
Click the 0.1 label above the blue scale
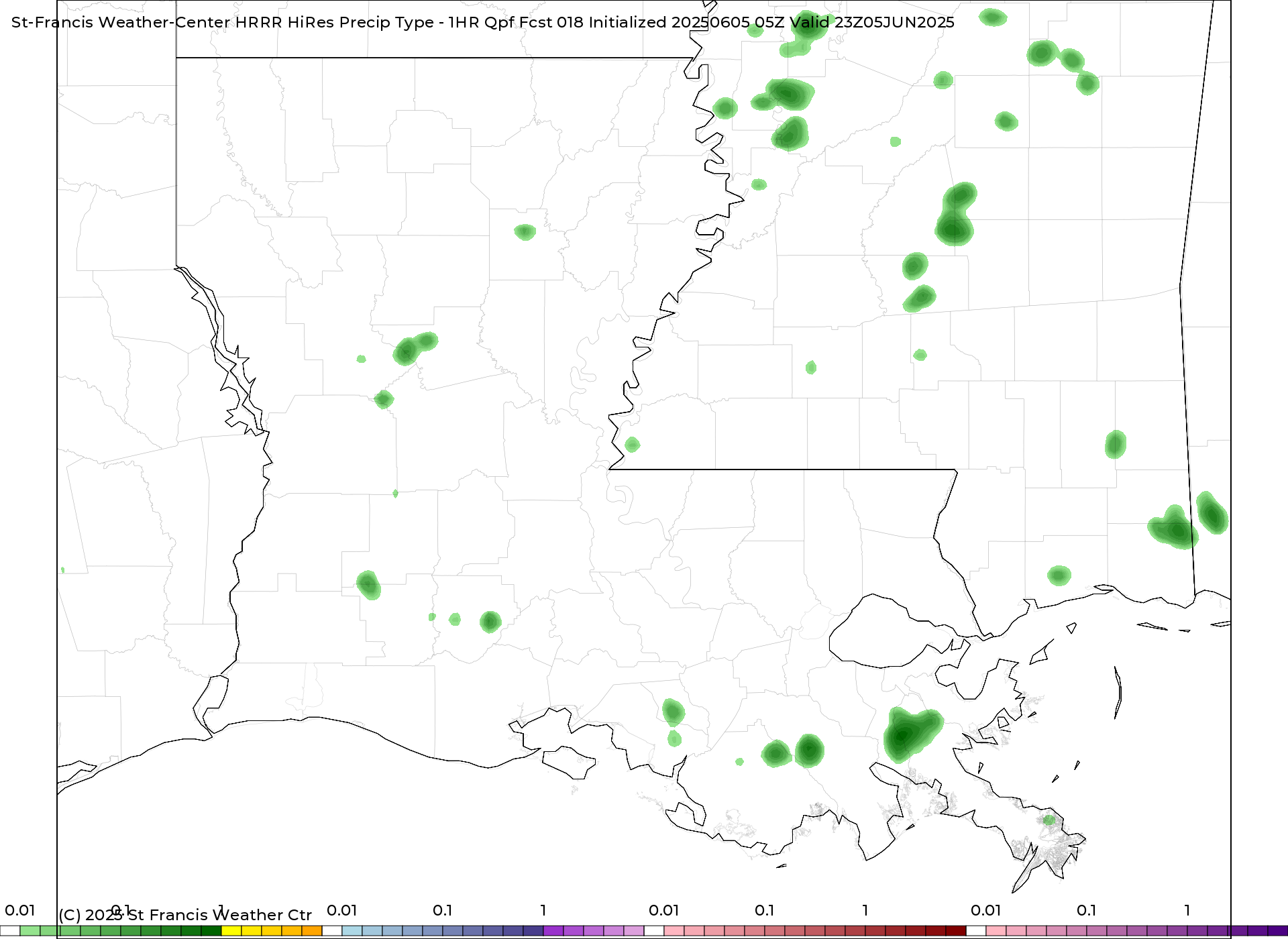point(443,910)
